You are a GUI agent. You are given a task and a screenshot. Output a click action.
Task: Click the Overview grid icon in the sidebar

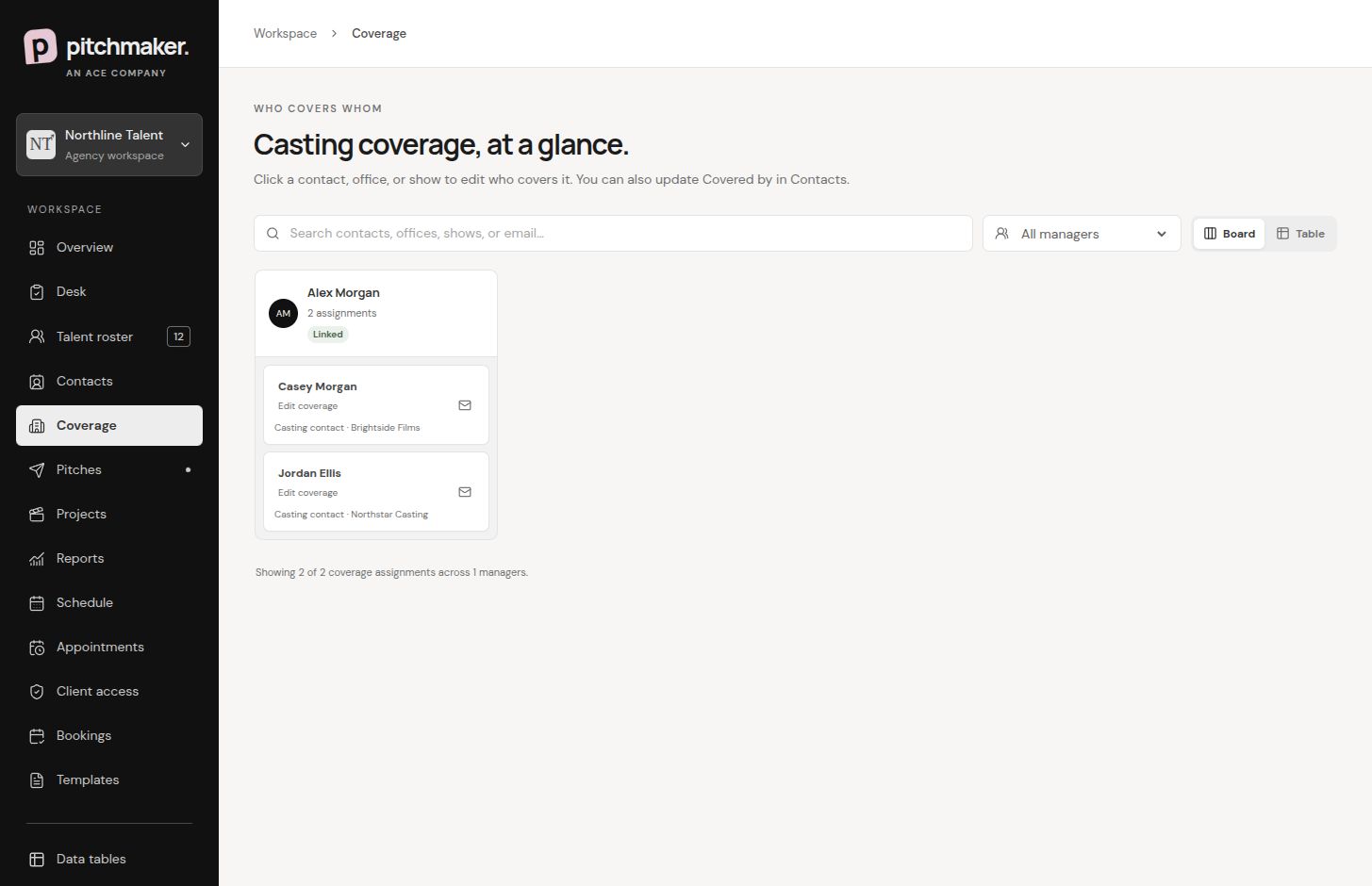(x=37, y=248)
